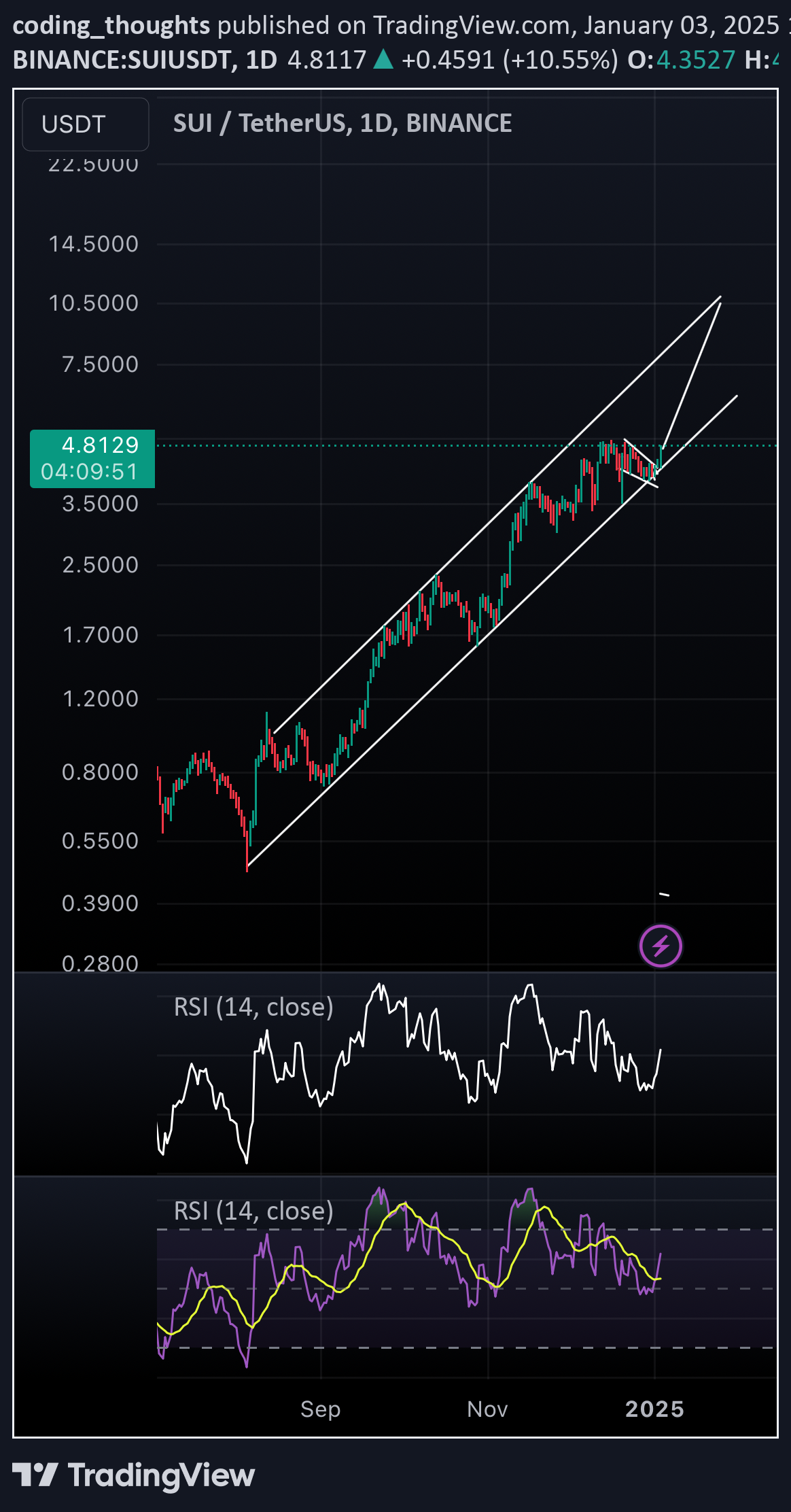This screenshot has height=1512, width=791.
Task: Click the RSI label in the purple indicator pane
Action: tap(253, 1211)
